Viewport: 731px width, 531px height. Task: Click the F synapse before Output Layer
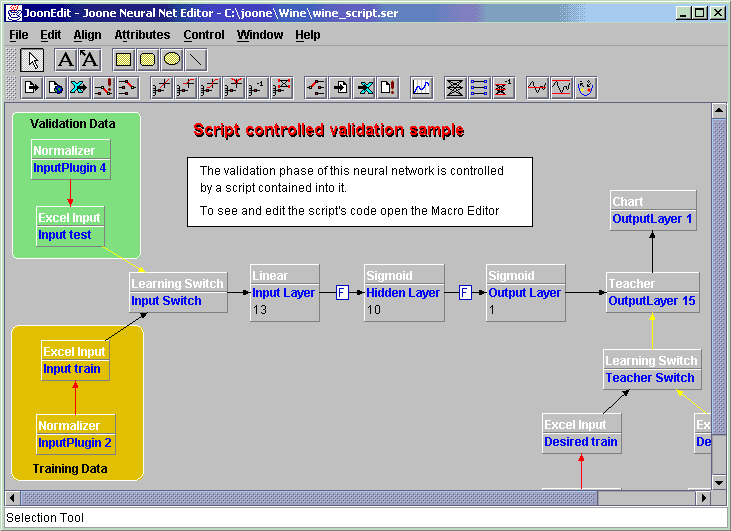[x=465, y=293]
